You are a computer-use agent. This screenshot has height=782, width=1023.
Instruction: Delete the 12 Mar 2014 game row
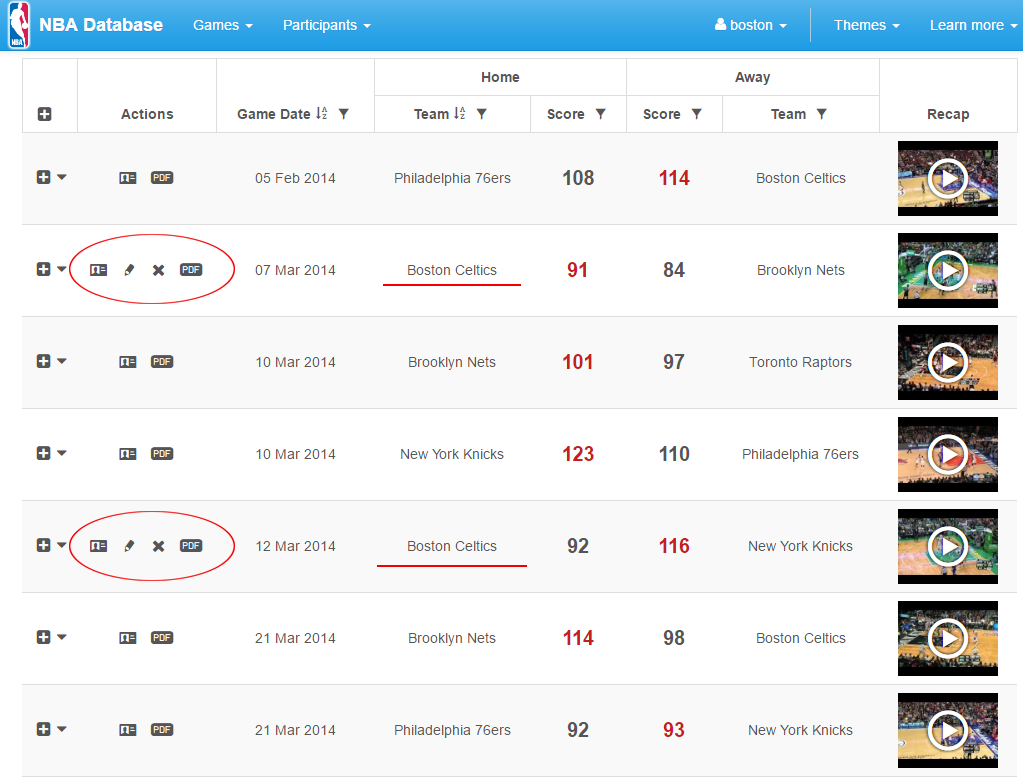tap(158, 546)
